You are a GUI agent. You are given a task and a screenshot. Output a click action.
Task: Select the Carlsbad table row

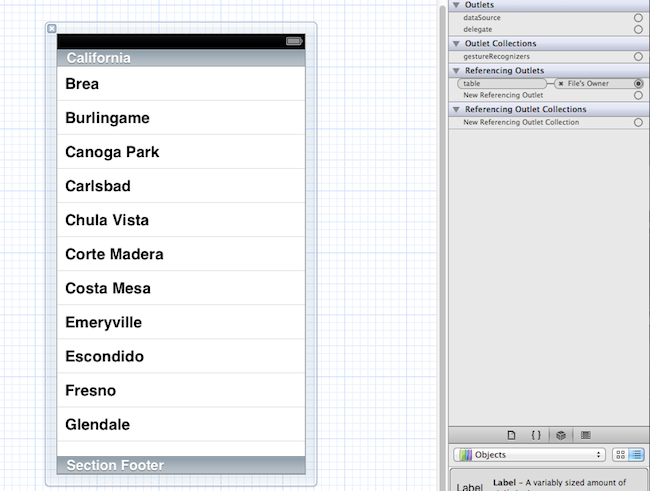coord(181,186)
